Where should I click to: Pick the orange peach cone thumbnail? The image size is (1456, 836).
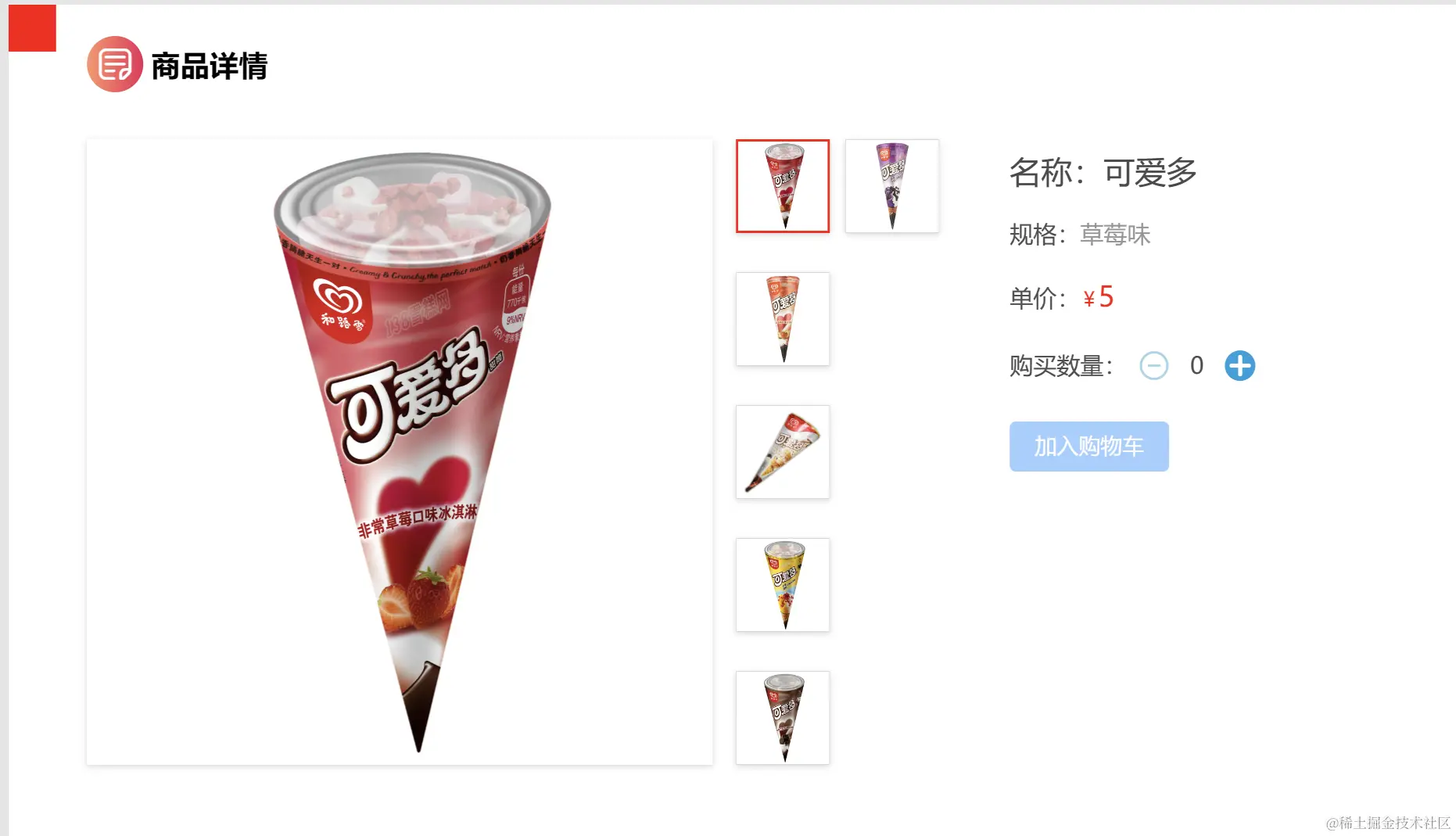[x=783, y=319]
